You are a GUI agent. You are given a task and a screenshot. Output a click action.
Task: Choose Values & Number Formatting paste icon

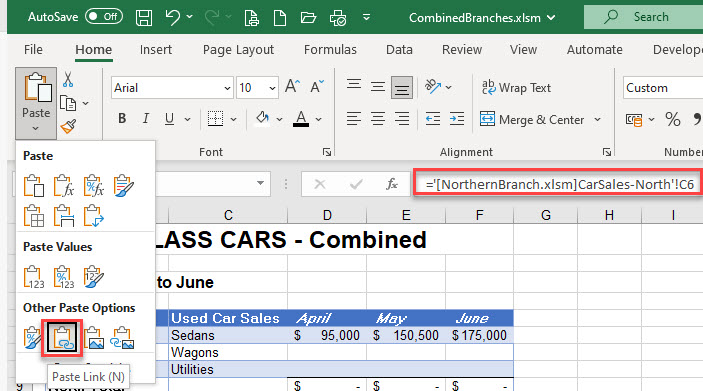click(x=64, y=277)
